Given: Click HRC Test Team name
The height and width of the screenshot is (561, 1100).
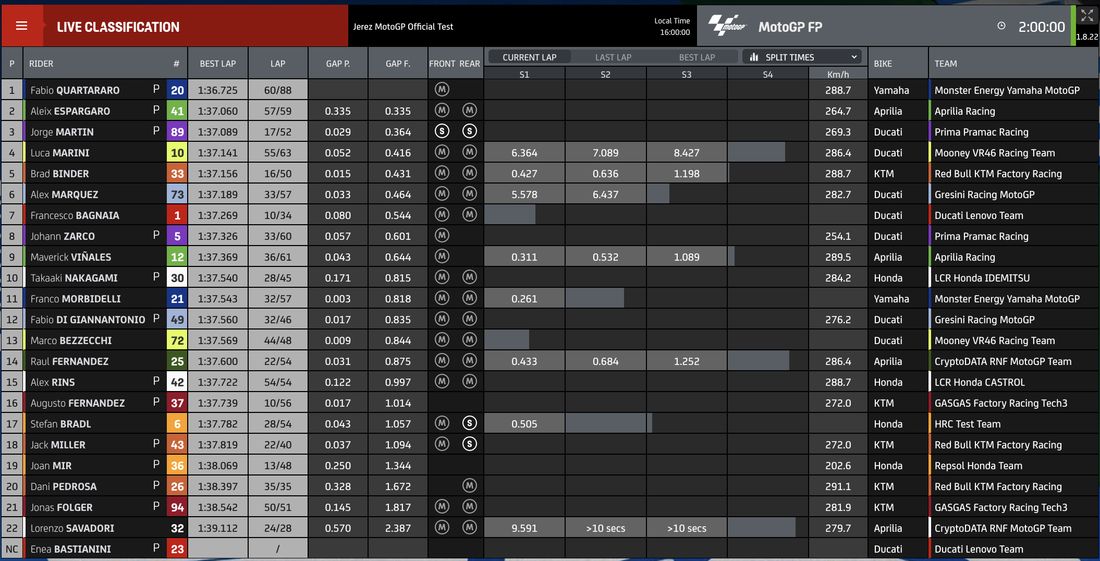Looking at the screenshot, I should (967, 424).
